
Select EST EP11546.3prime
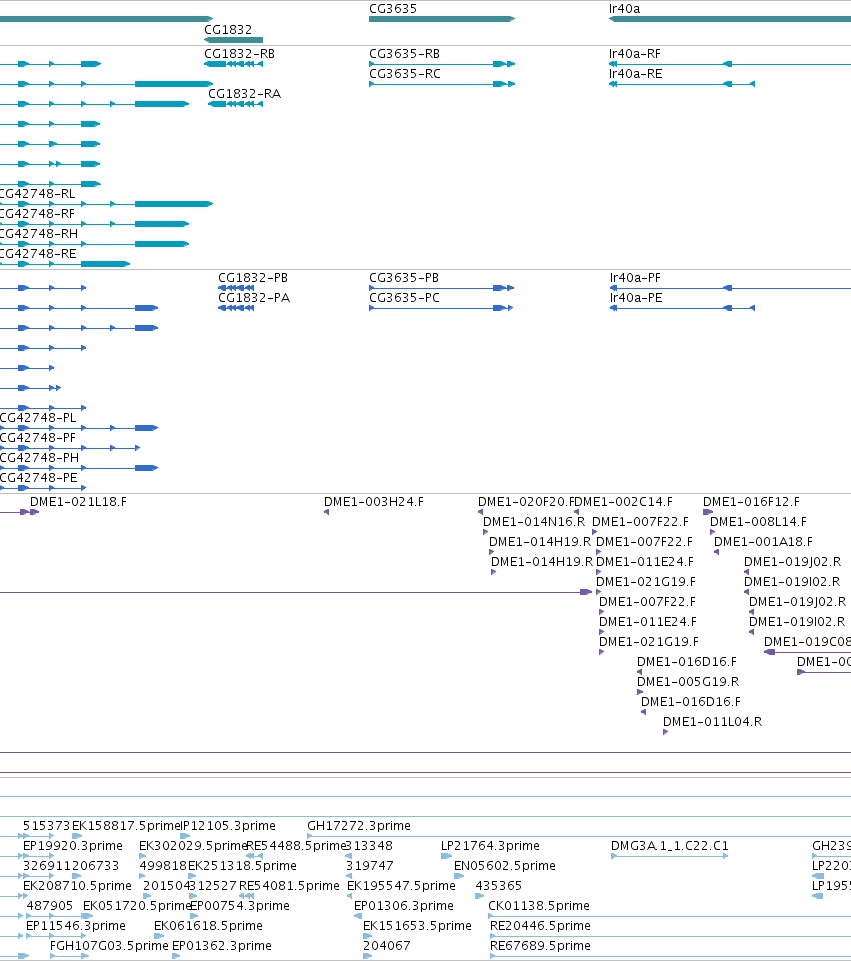76,925
